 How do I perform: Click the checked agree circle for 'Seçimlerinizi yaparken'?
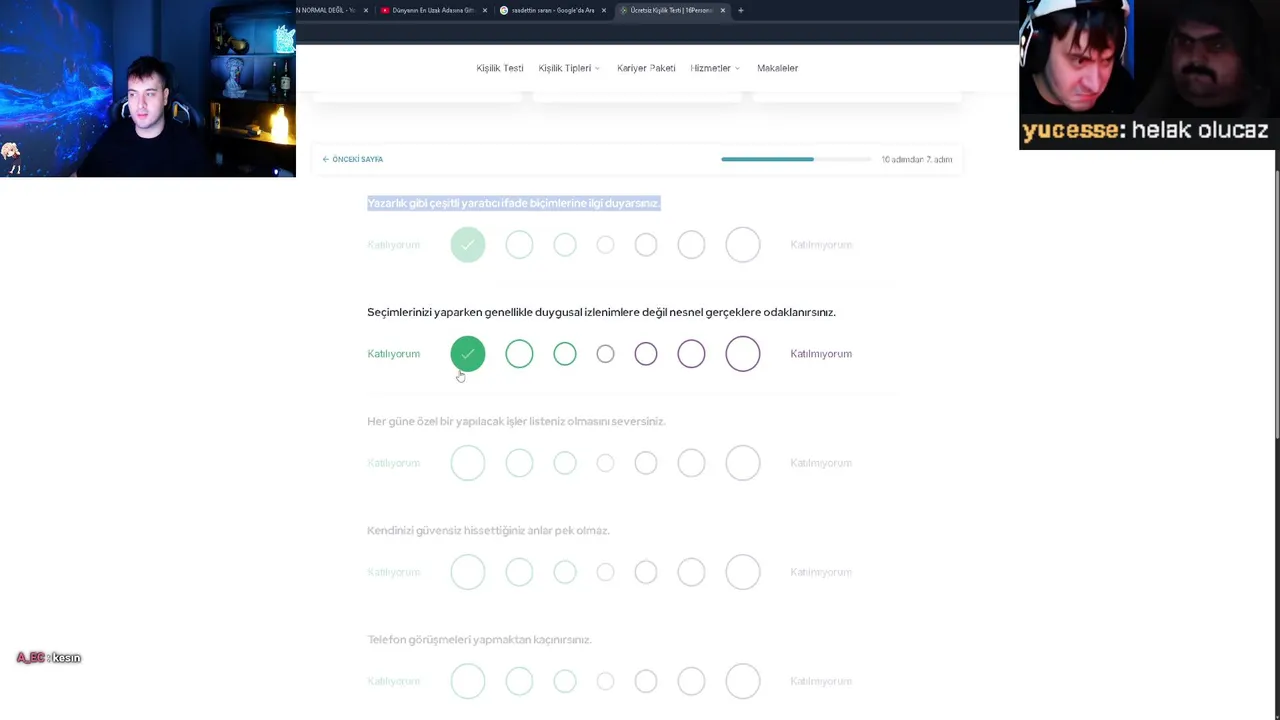468,354
